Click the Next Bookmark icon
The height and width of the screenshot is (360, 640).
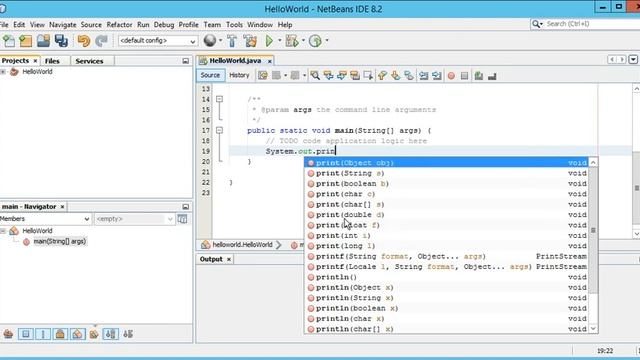click(x=395, y=76)
